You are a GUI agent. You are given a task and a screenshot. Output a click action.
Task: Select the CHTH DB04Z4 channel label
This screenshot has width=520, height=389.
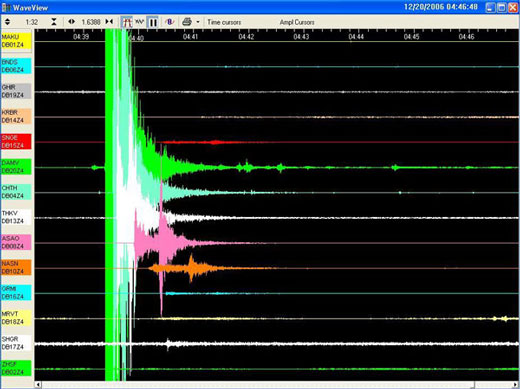click(x=16, y=192)
